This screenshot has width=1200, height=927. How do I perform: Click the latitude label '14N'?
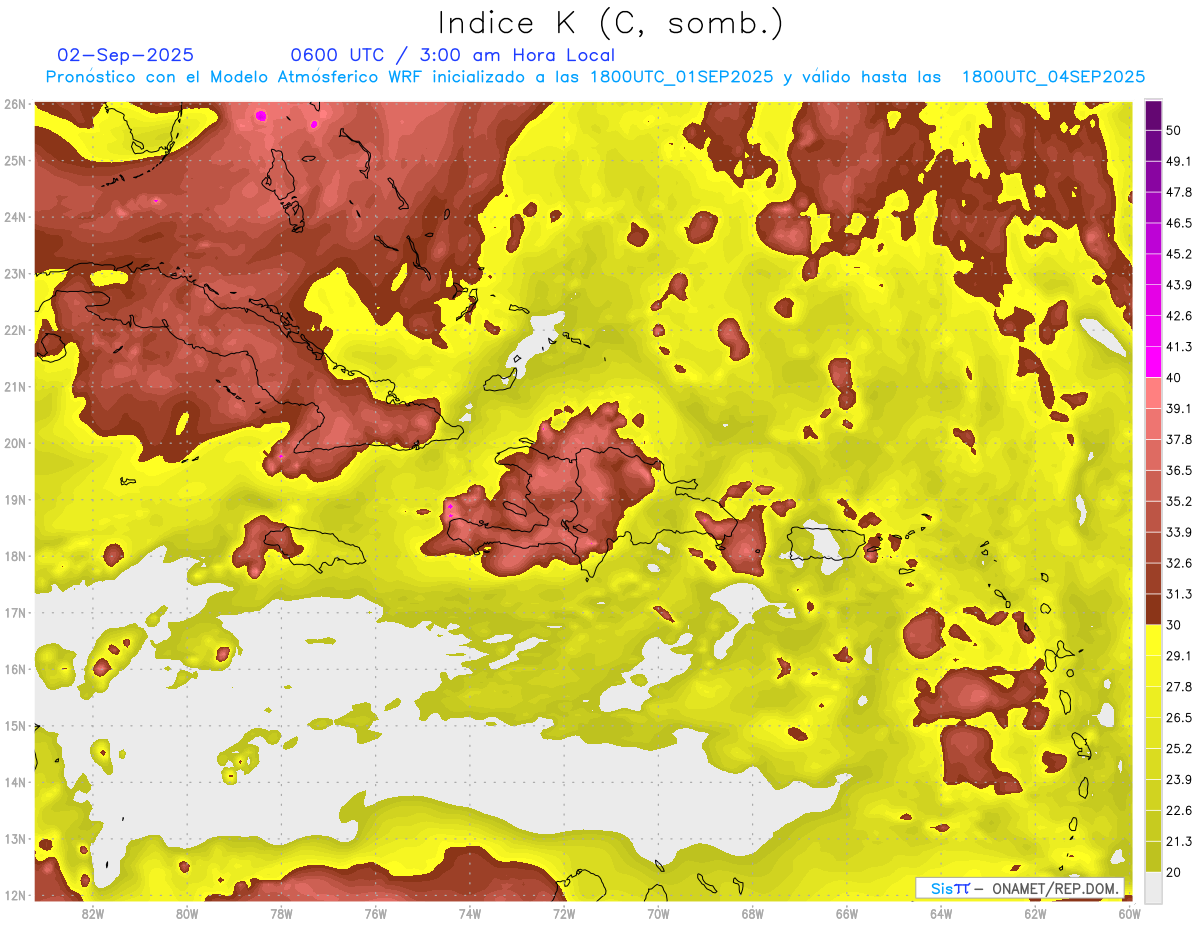(x=15, y=782)
